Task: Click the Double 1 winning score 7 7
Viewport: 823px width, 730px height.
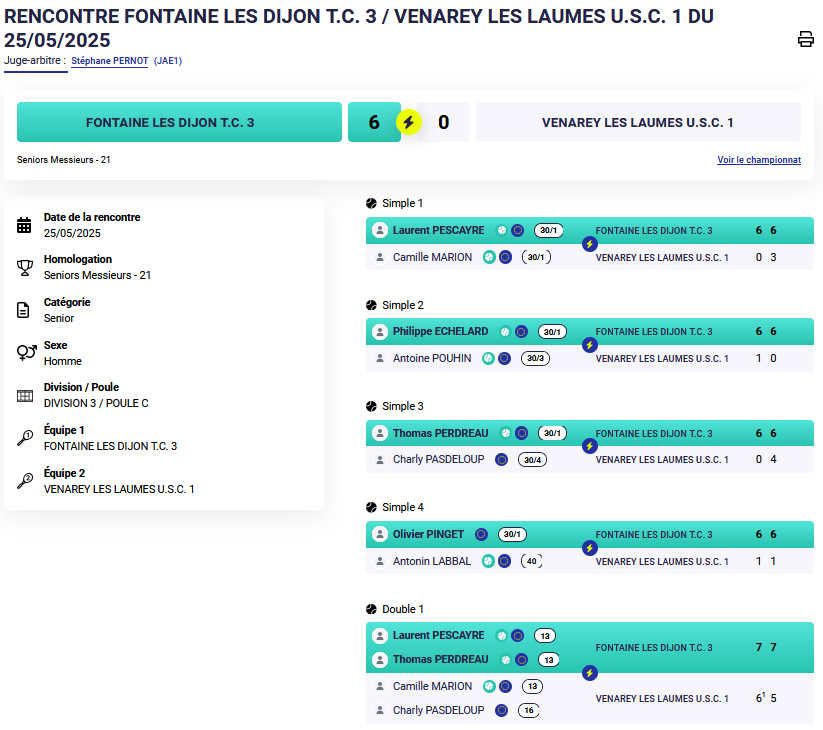Action: [x=766, y=647]
